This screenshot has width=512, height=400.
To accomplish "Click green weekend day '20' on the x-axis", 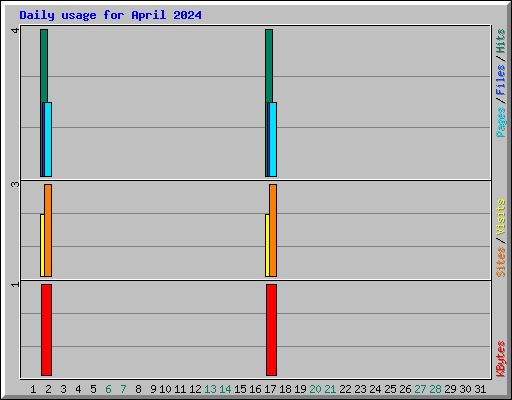I will point(315,389).
